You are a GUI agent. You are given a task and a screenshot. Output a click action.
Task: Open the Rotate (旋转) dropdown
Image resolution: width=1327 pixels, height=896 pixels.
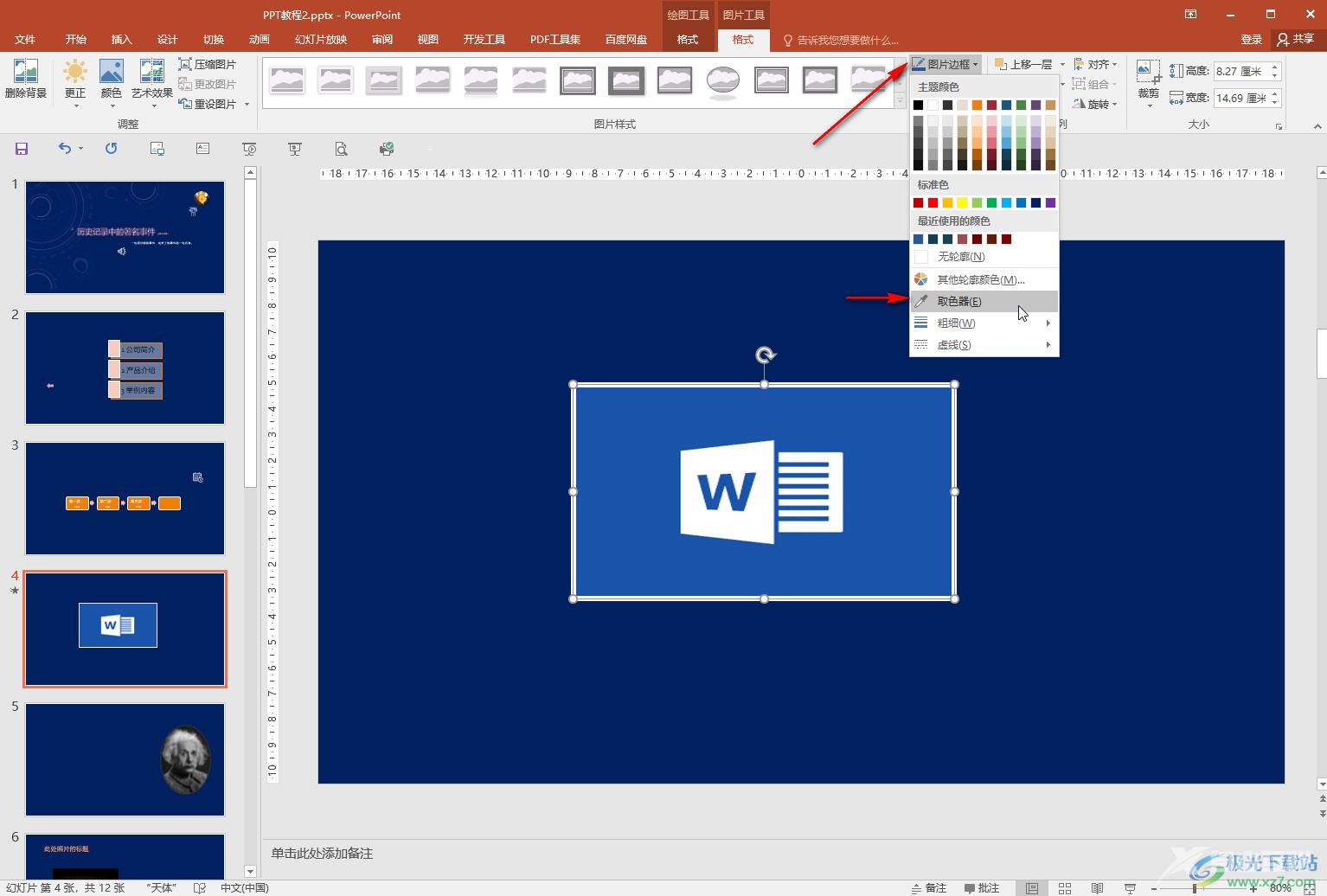[x=1096, y=104]
